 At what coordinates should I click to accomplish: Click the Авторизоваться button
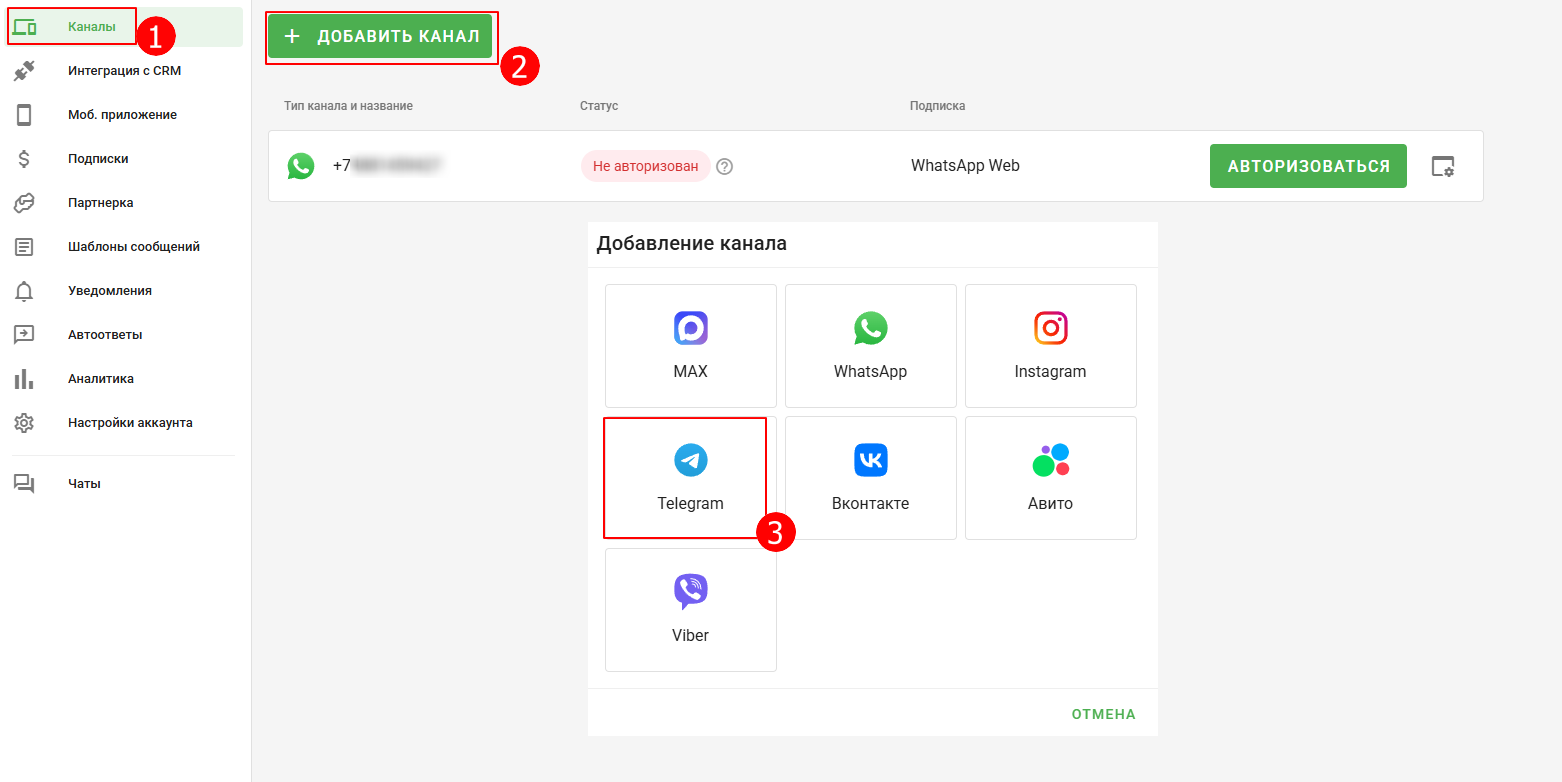click(1308, 166)
